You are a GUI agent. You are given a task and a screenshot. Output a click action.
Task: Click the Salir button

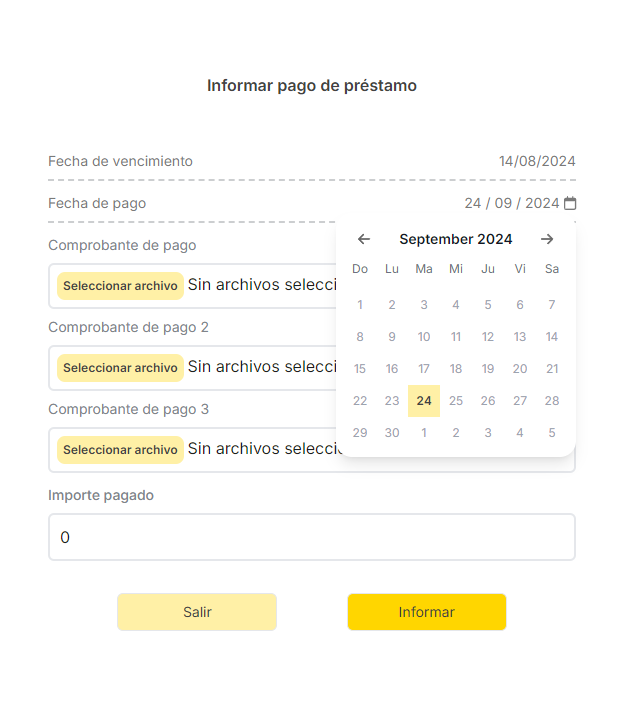click(x=197, y=612)
